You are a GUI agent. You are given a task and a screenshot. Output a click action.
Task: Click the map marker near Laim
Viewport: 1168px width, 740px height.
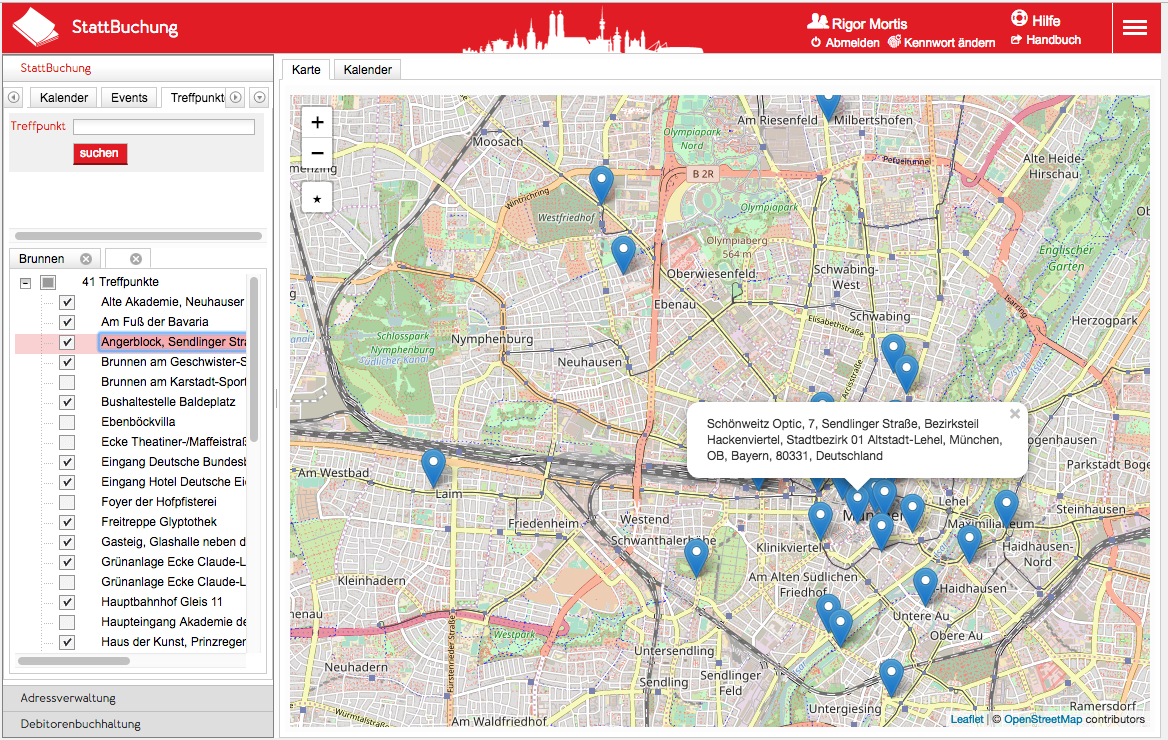coord(433,467)
